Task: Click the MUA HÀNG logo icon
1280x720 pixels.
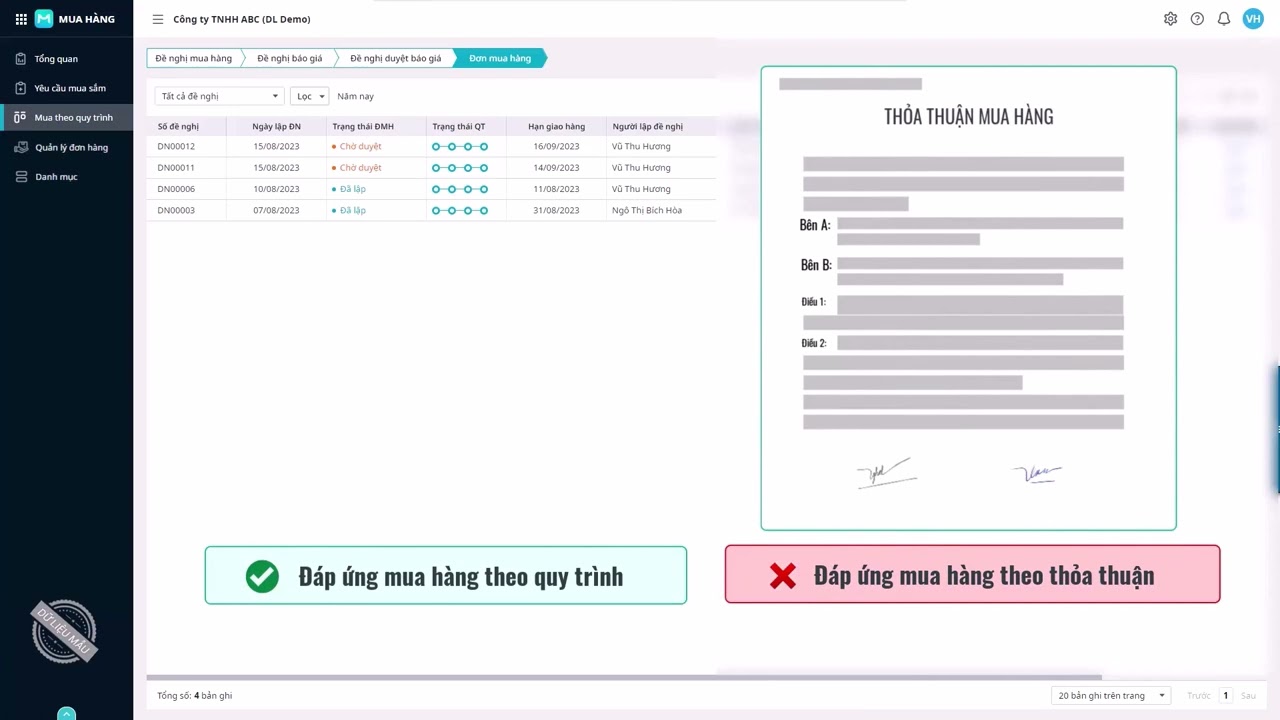Action: click(44, 19)
